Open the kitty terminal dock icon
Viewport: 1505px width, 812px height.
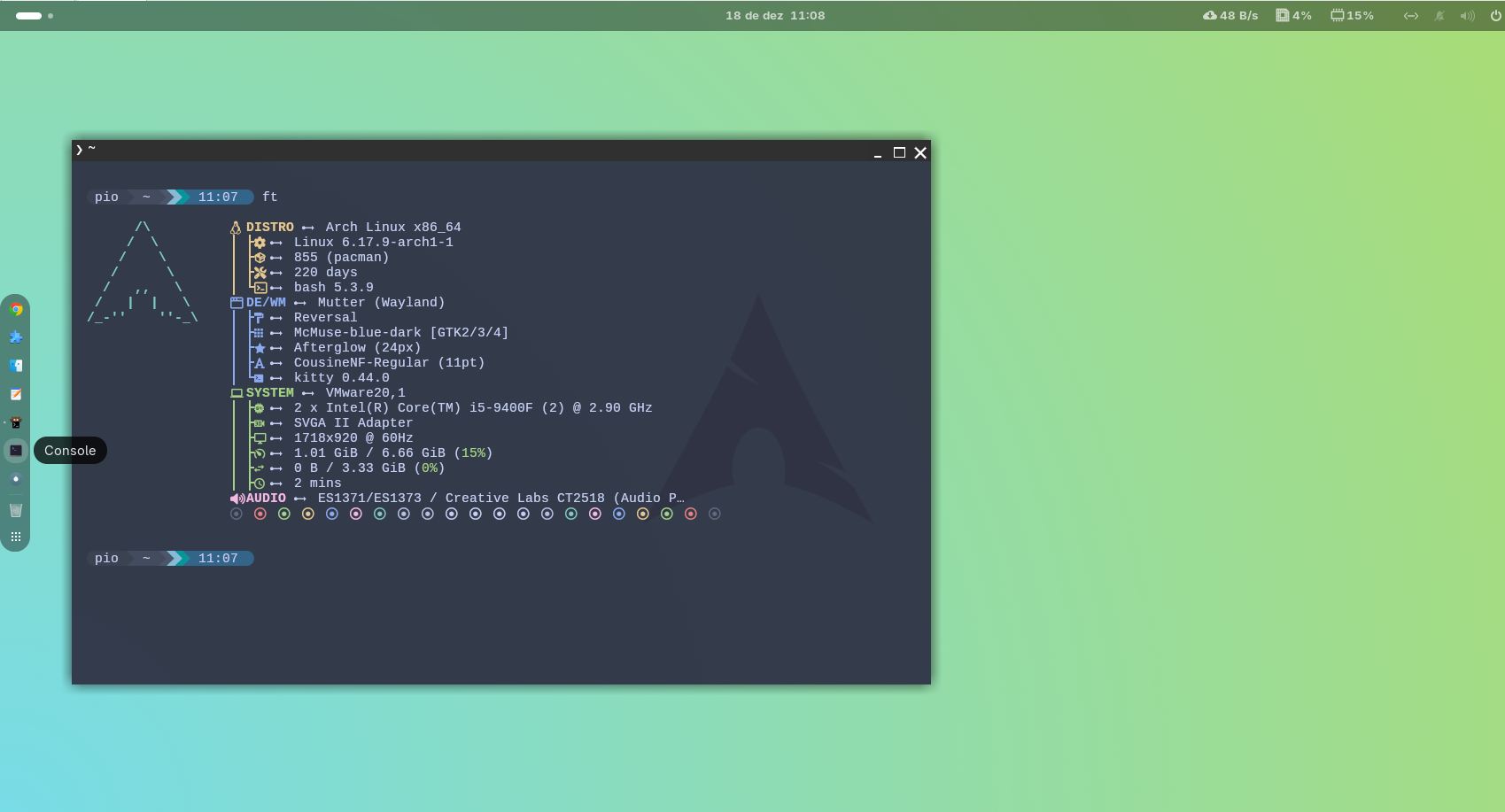[x=16, y=422]
